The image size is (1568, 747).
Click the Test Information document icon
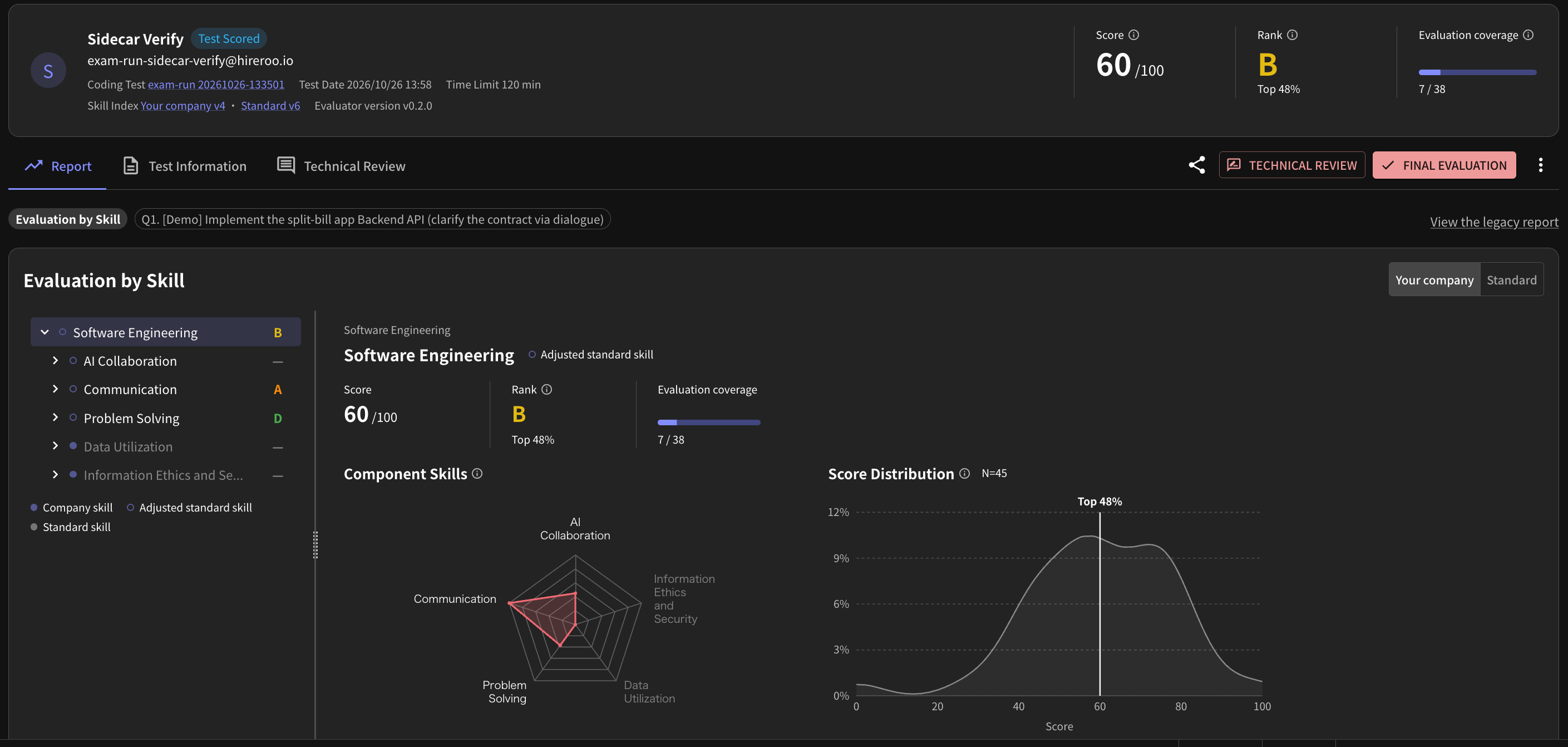point(130,165)
